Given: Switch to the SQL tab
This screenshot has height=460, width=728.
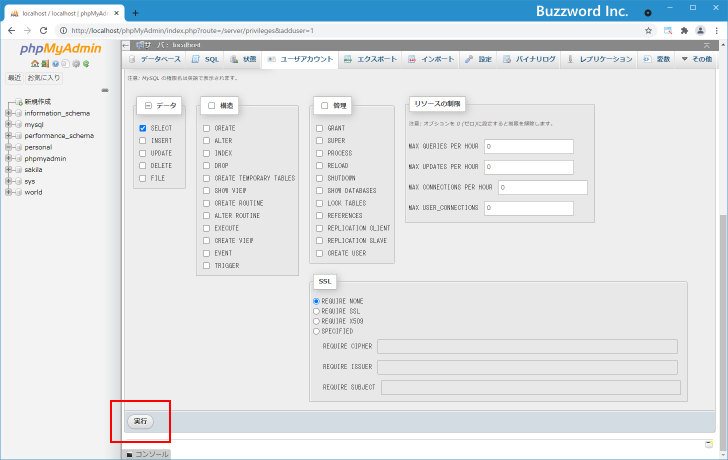Looking at the screenshot, I should (x=206, y=59).
